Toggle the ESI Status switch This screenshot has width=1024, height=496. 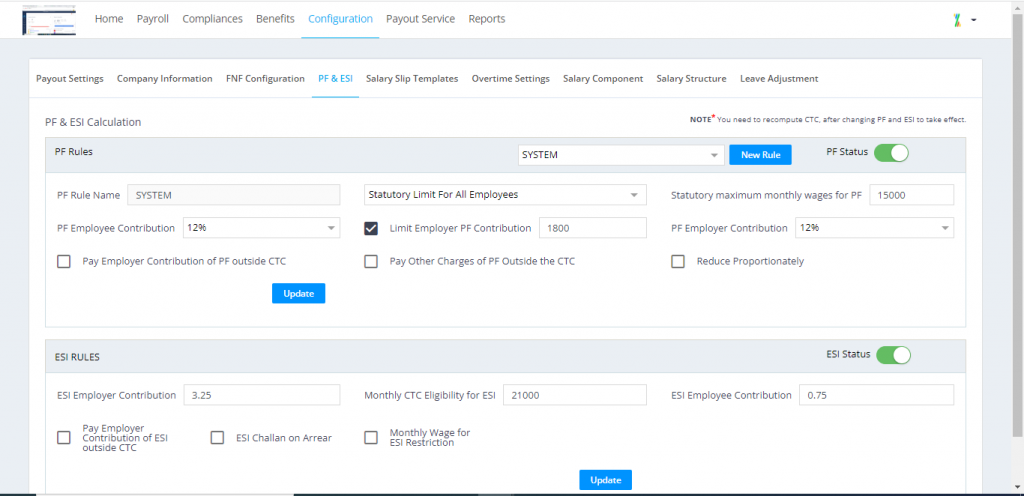coord(893,355)
